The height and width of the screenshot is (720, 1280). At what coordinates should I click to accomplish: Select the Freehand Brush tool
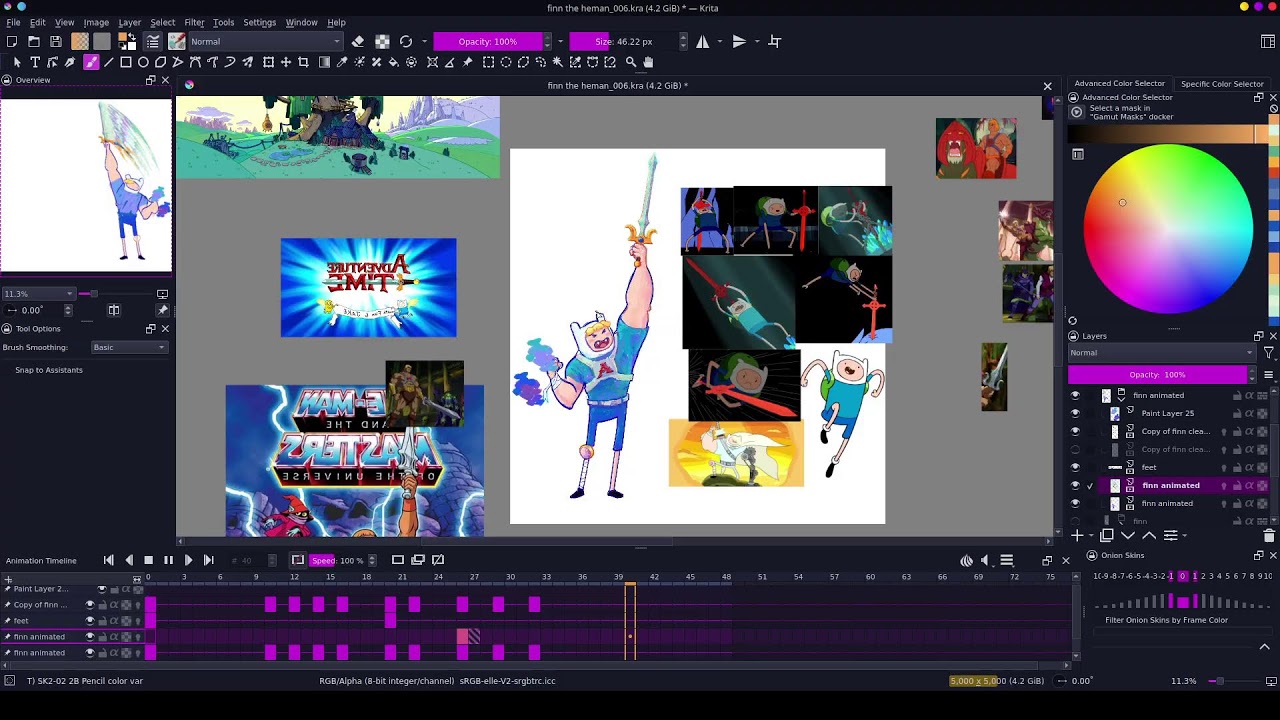pos(91,62)
